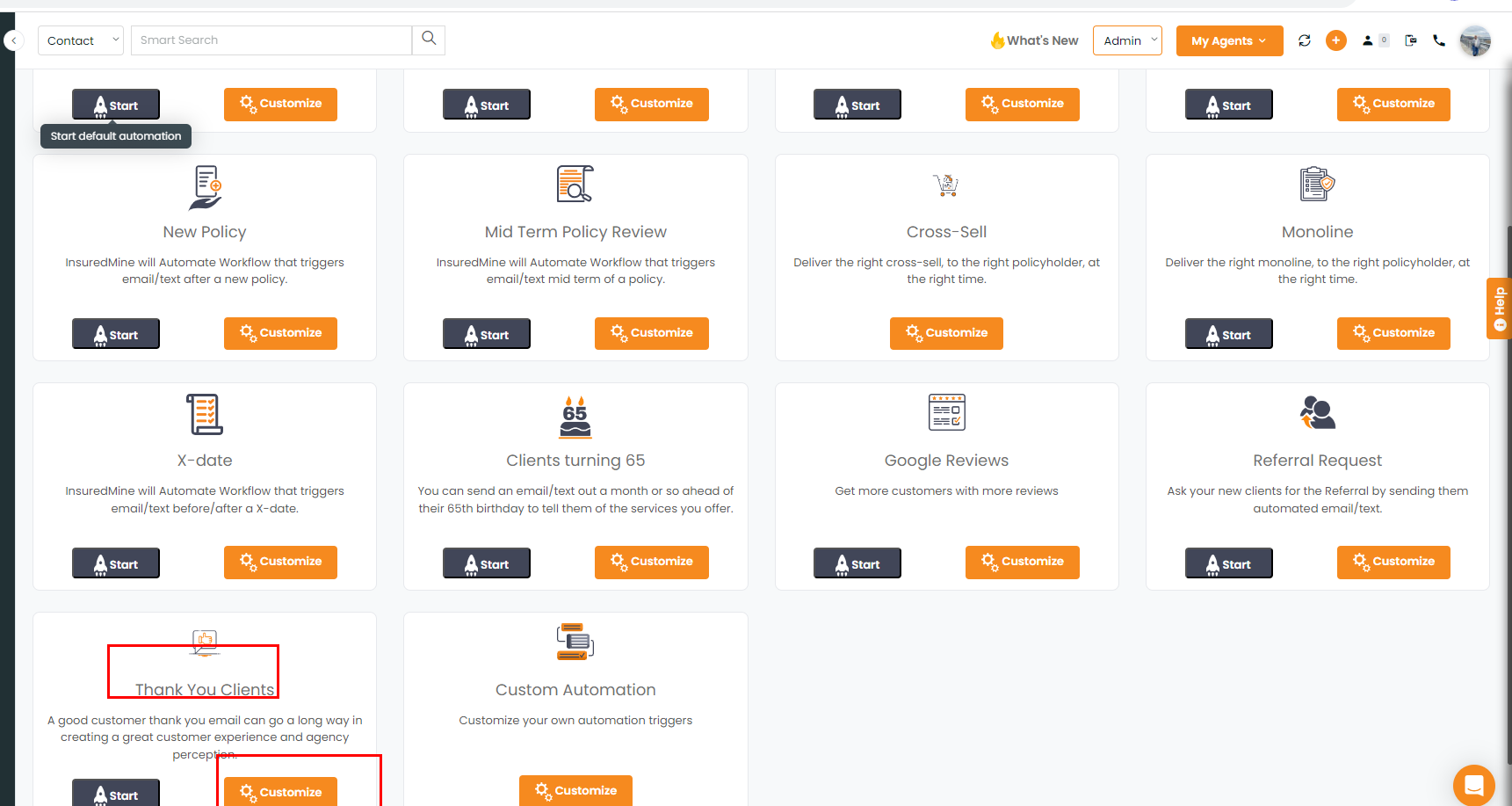Click the Monoline clipboard shield icon

click(1317, 184)
